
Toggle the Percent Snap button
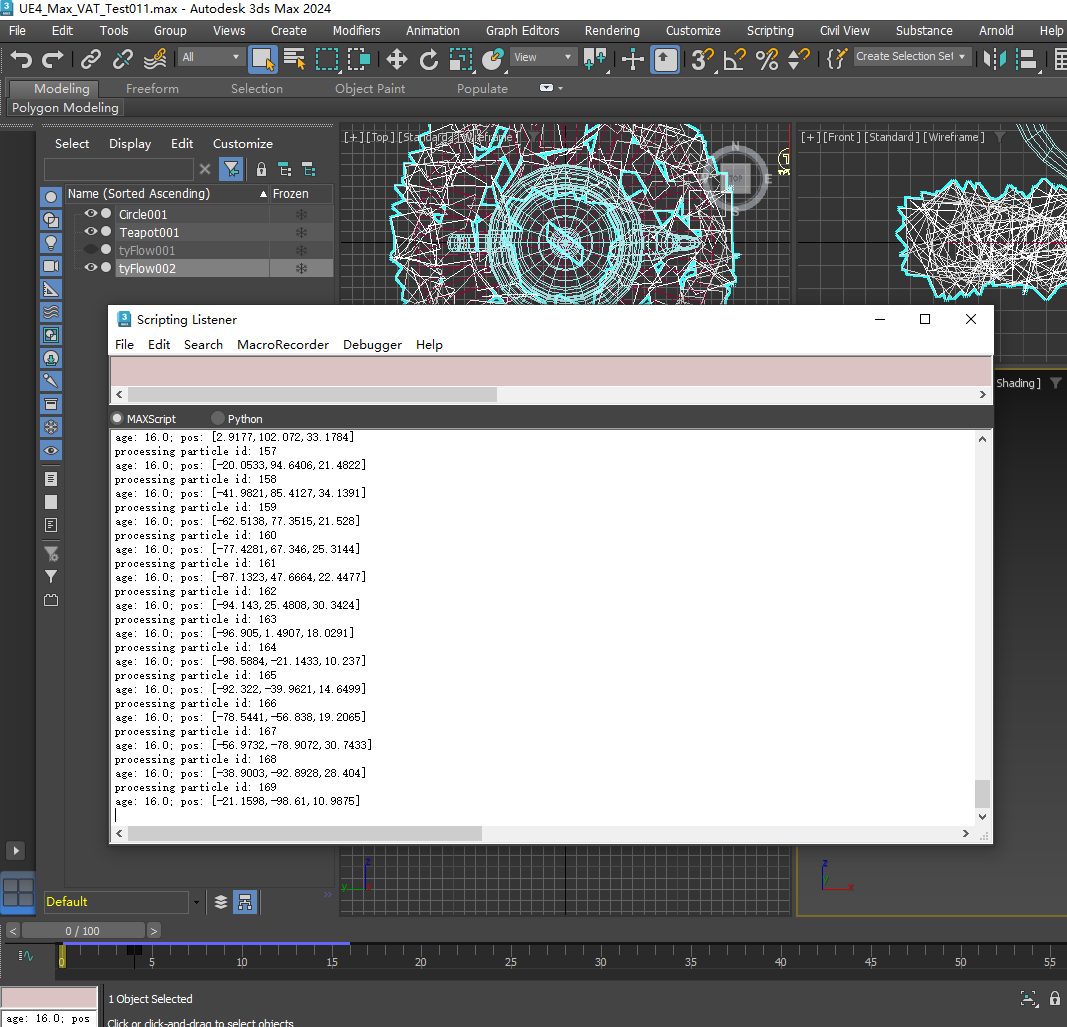coord(767,59)
